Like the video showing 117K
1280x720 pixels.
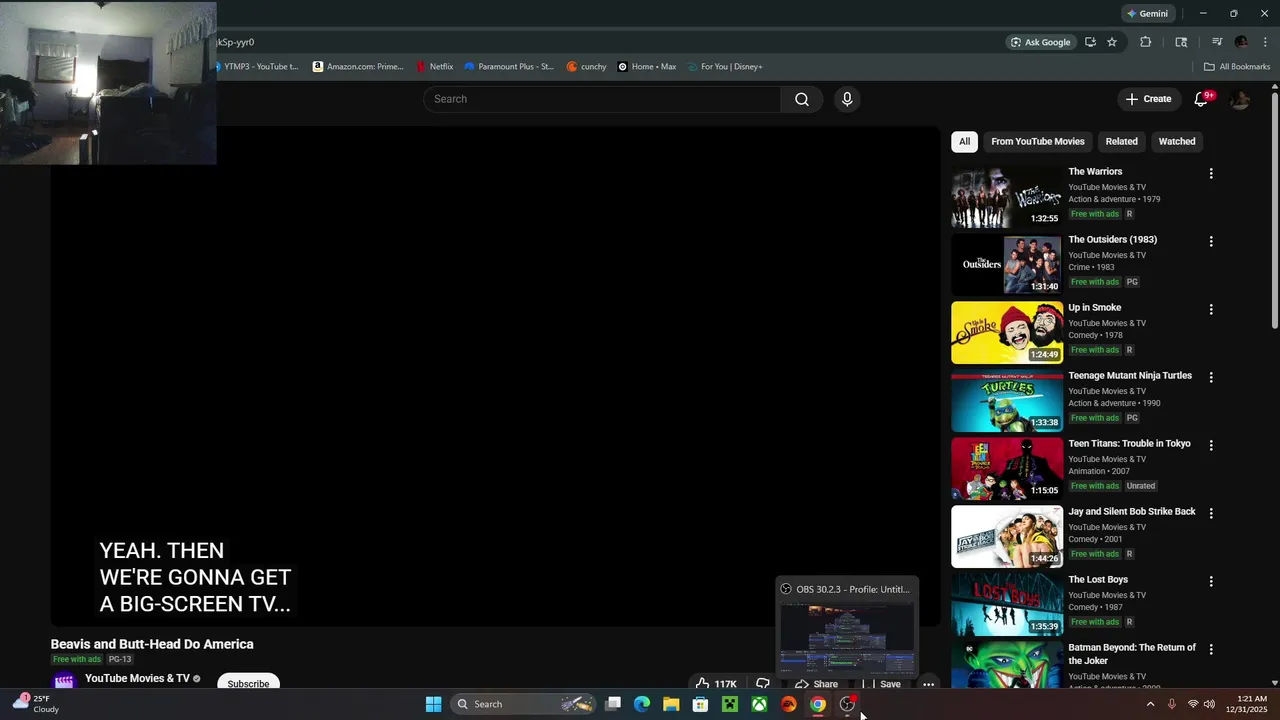click(716, 683)
